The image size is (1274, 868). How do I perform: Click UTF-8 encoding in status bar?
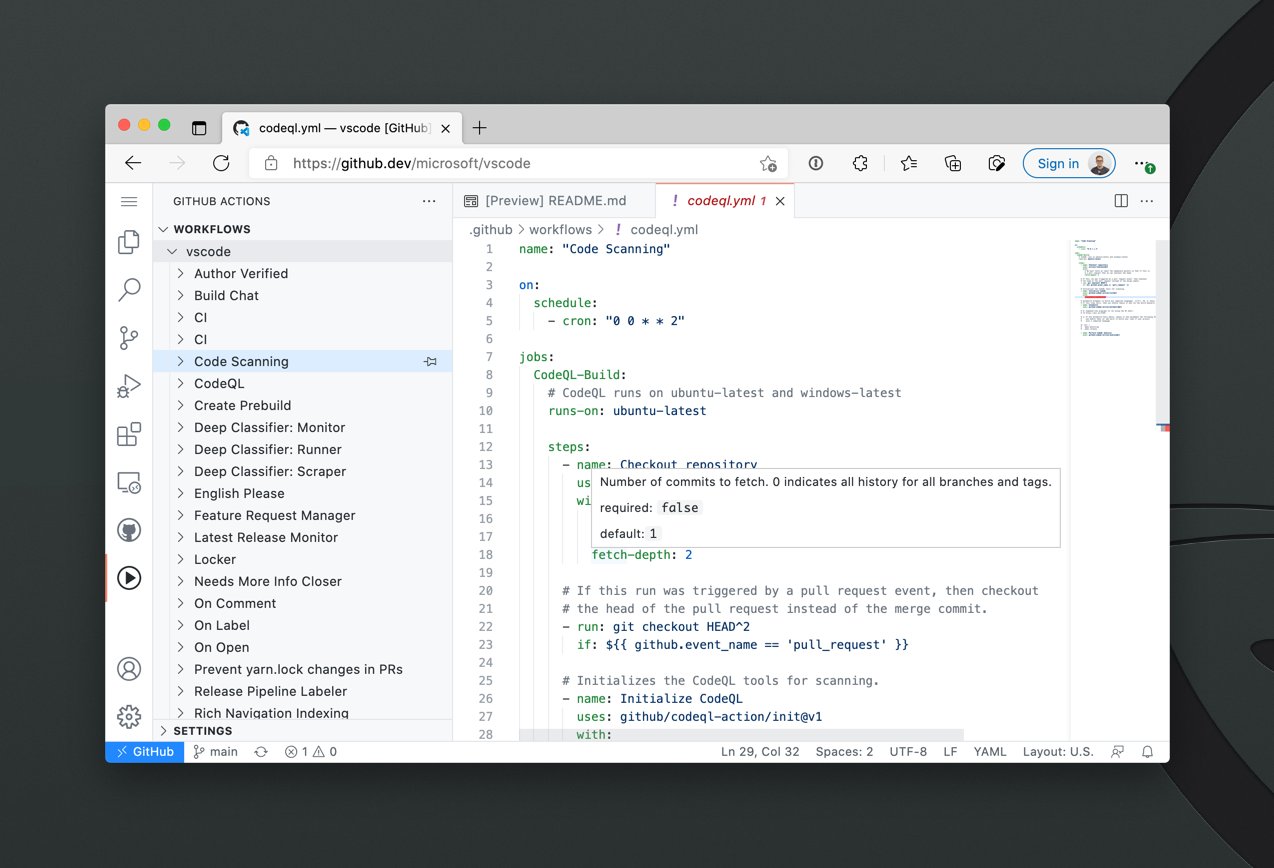[909, 752]
